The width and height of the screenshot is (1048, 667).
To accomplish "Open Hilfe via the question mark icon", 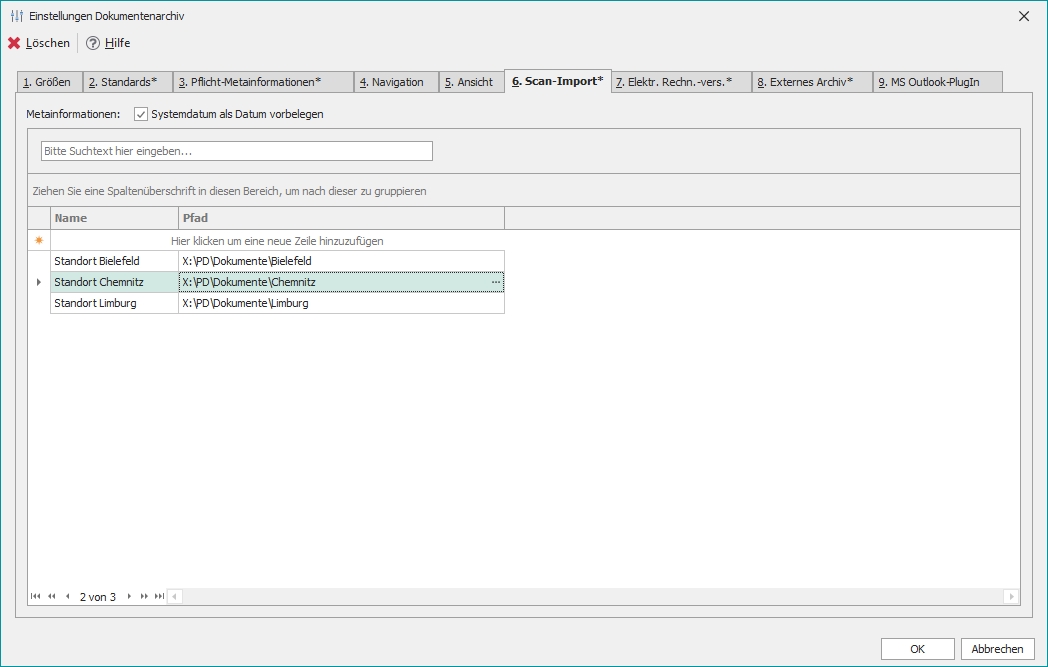I will point(93,43).
